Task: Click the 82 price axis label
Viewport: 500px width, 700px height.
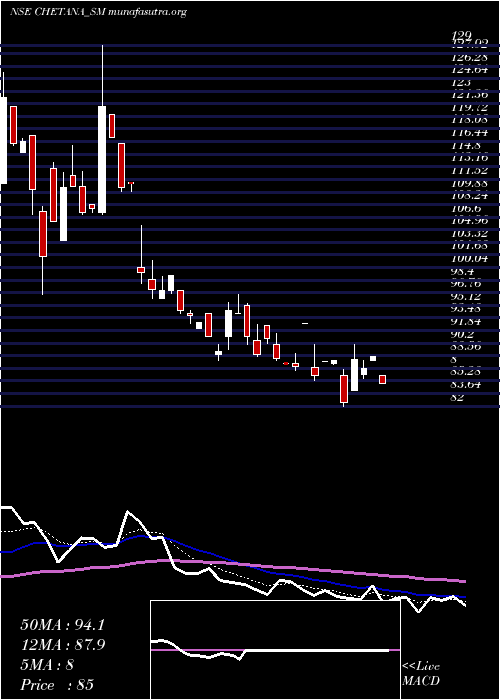Action: coord(457,398)
